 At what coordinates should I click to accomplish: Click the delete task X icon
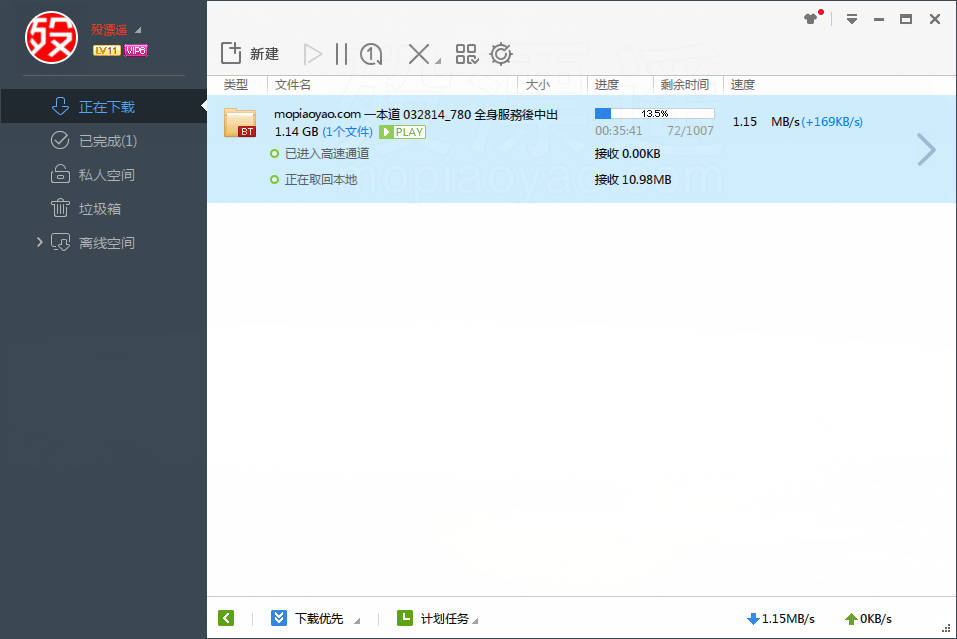point(418,54)
